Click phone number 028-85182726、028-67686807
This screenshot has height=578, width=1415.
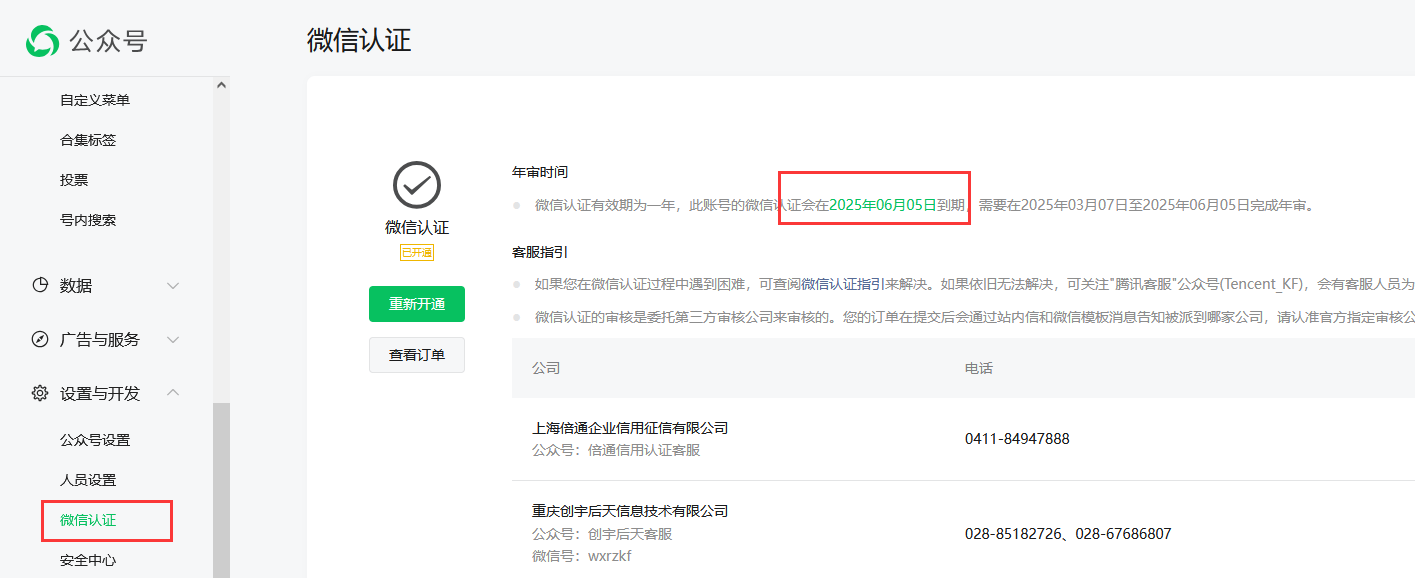tap(1068, 534)
